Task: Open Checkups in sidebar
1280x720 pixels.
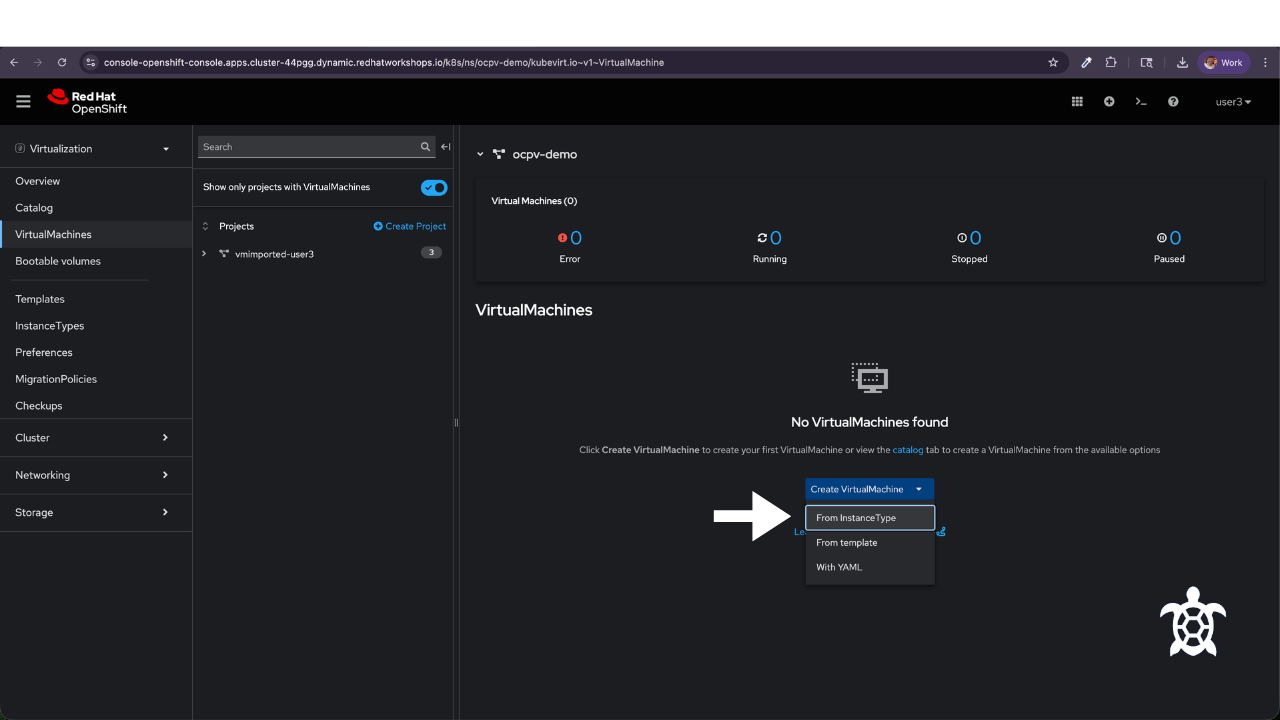Action: pos(39,406)
